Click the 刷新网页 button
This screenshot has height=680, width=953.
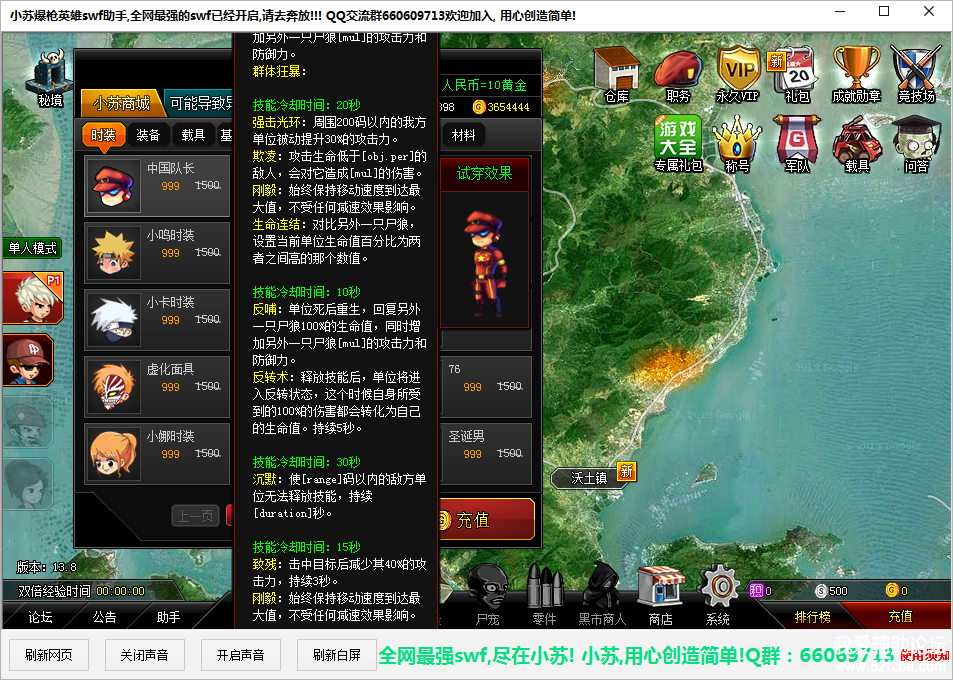49,655
